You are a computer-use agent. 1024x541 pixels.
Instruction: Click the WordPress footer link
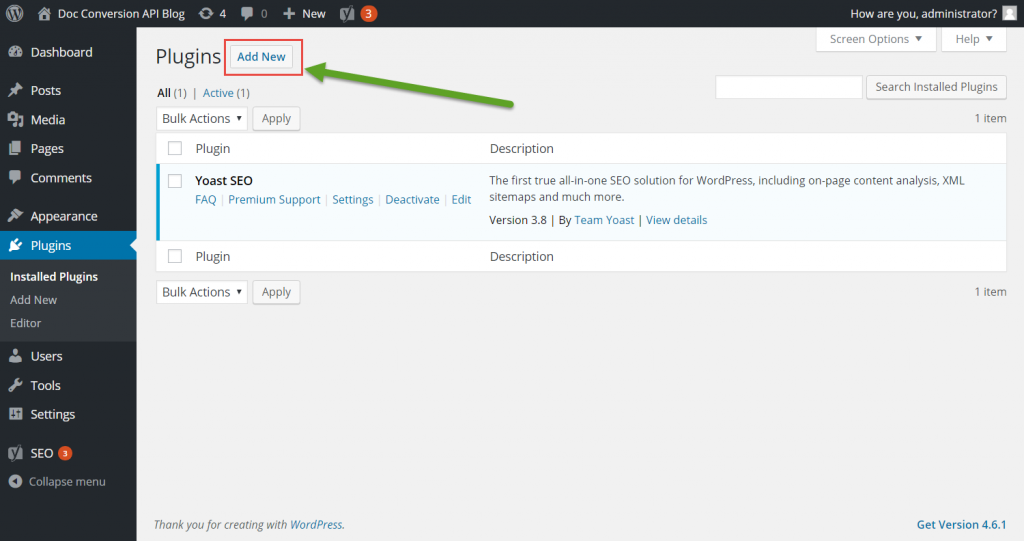pyautogui.click(x=316, y=525)
